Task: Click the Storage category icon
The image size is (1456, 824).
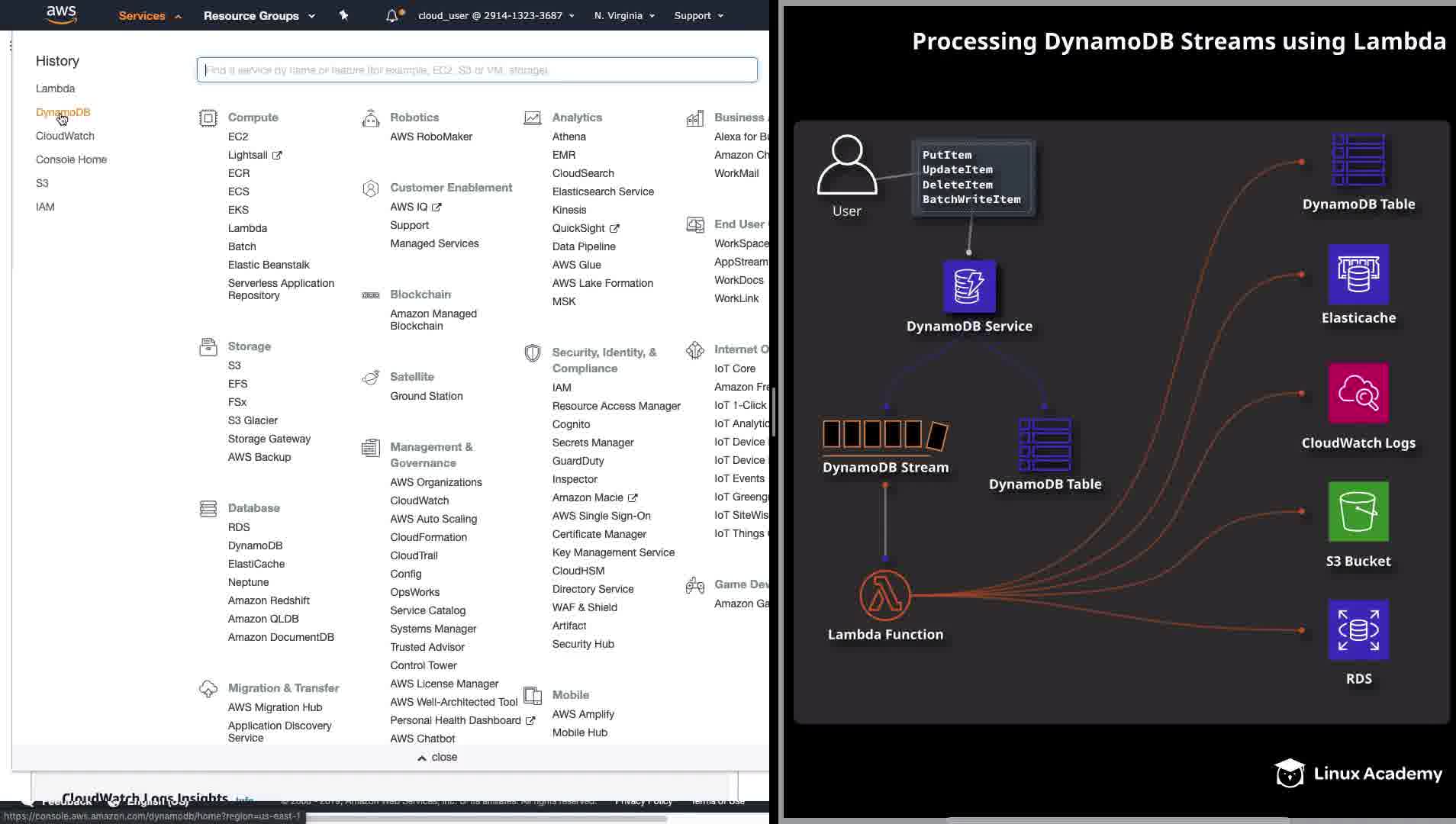Action: pos(208,347)
